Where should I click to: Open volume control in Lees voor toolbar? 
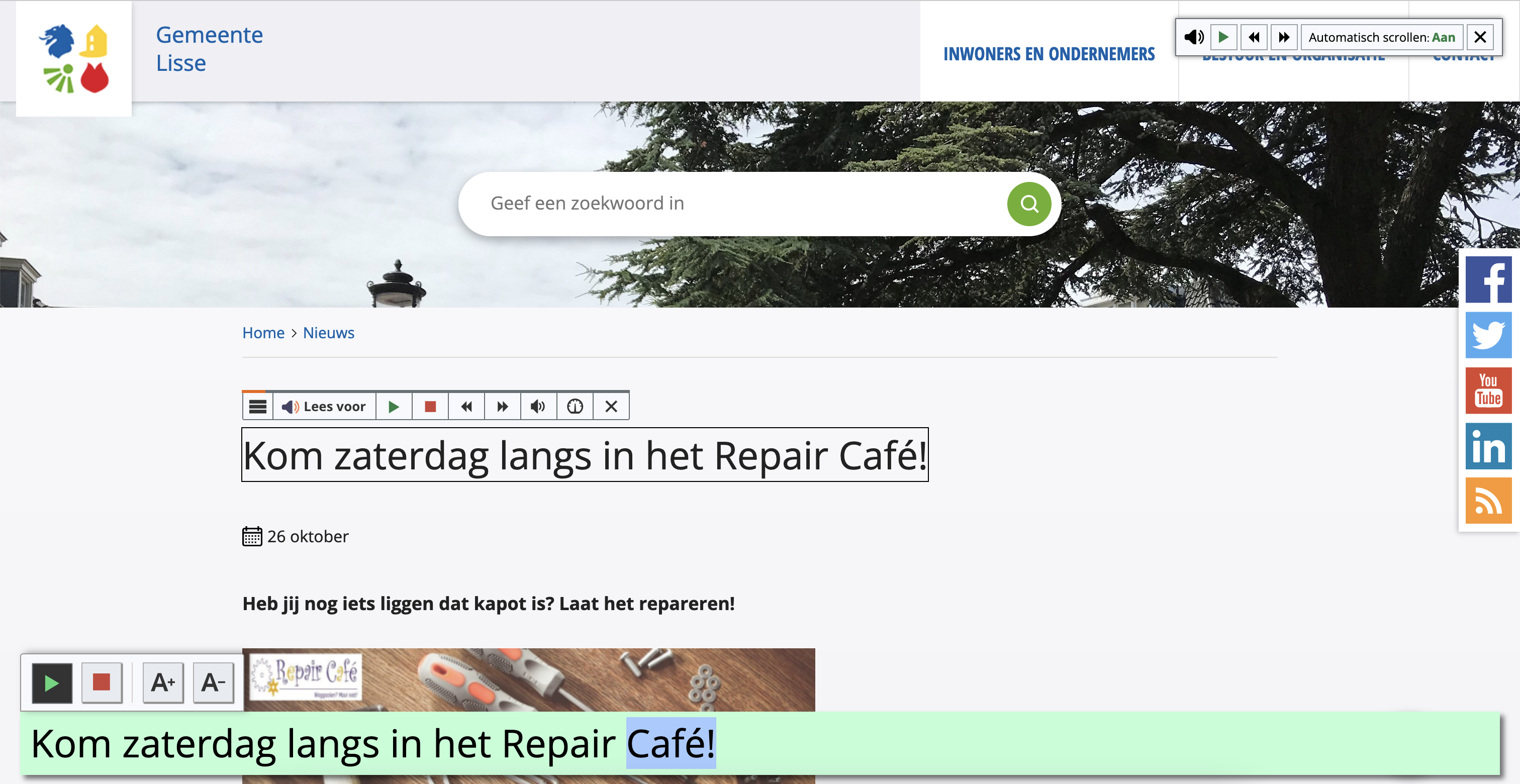coord(538,407)
